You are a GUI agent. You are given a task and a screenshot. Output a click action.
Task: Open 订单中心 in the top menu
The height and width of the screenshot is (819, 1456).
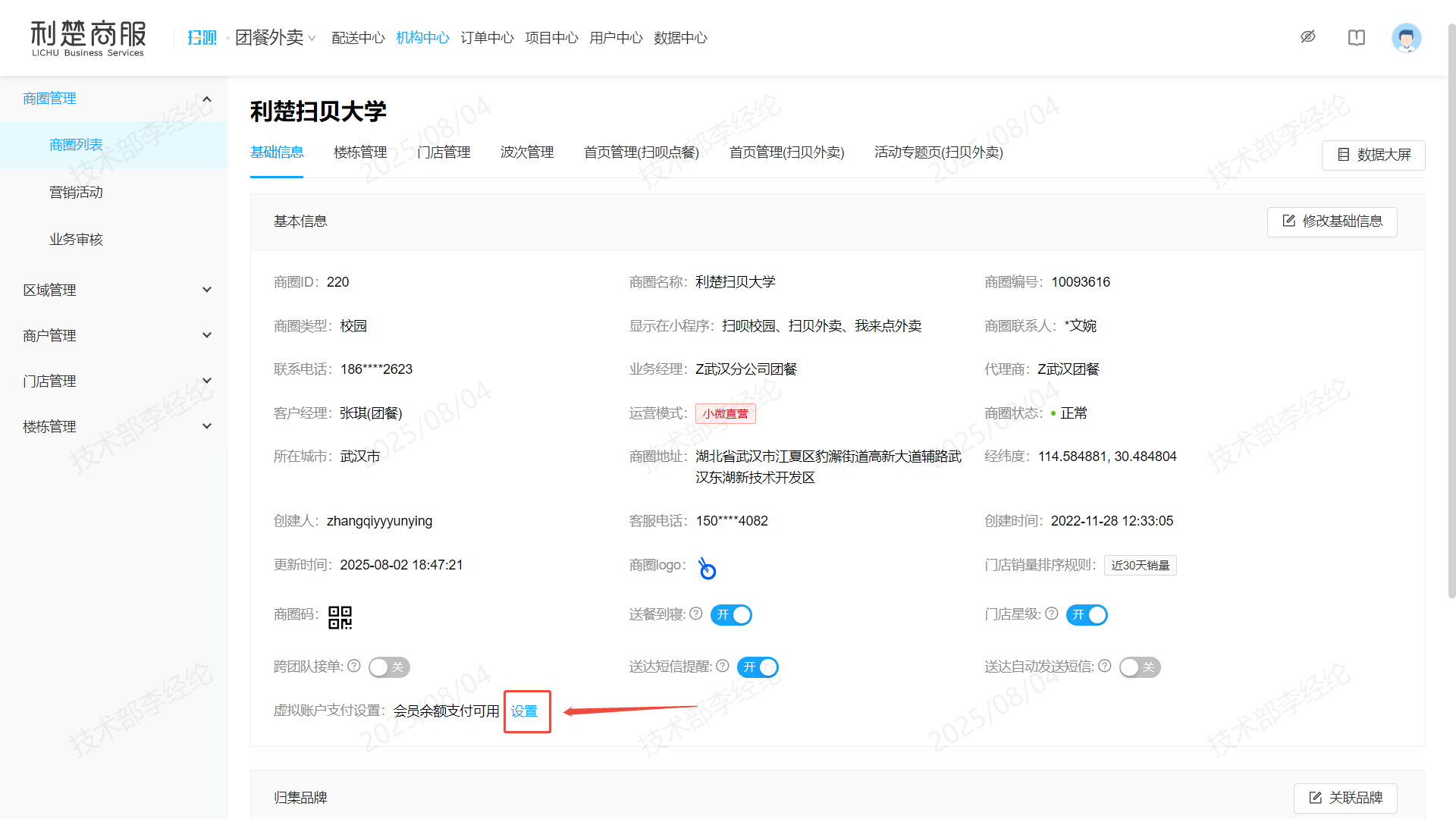487,38
